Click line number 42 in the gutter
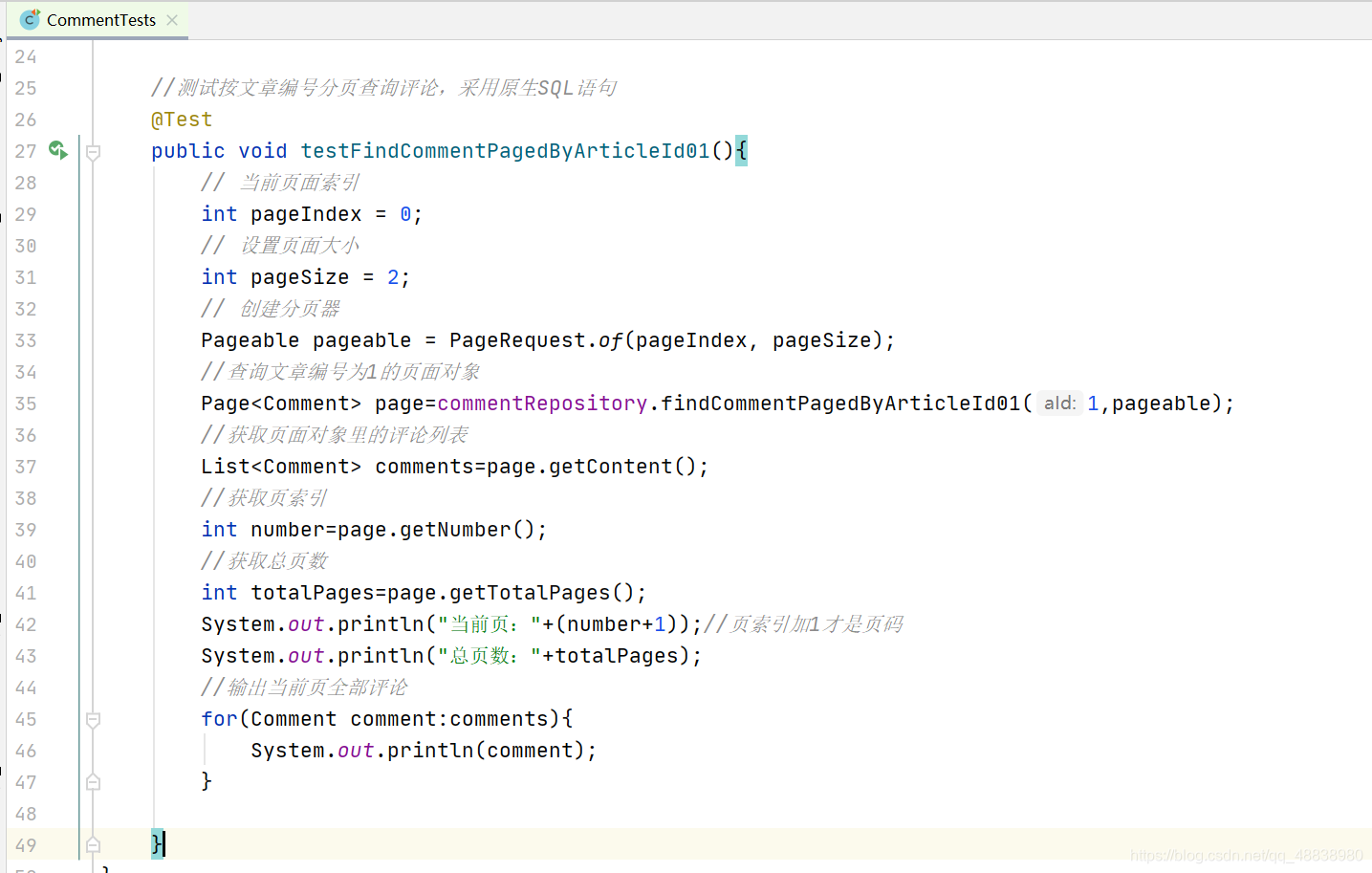 (x=26, y=624)
